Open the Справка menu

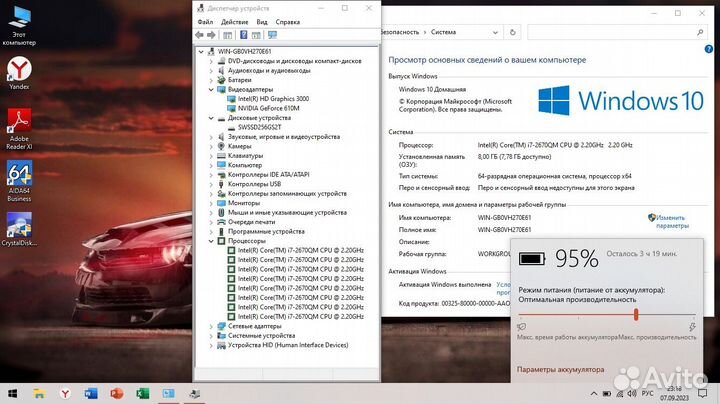[x=287, y=22]
